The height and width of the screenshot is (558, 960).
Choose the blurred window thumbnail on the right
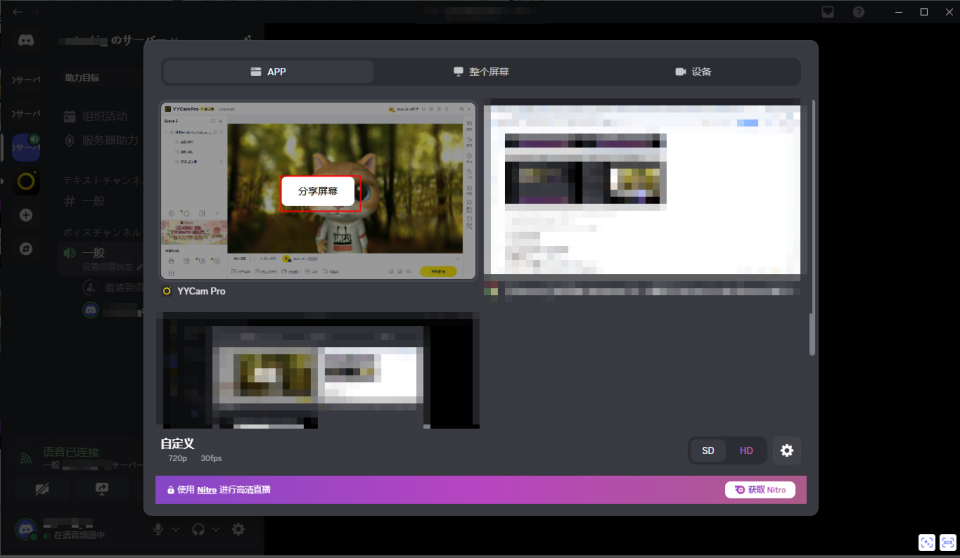click(x=642, y=190)
